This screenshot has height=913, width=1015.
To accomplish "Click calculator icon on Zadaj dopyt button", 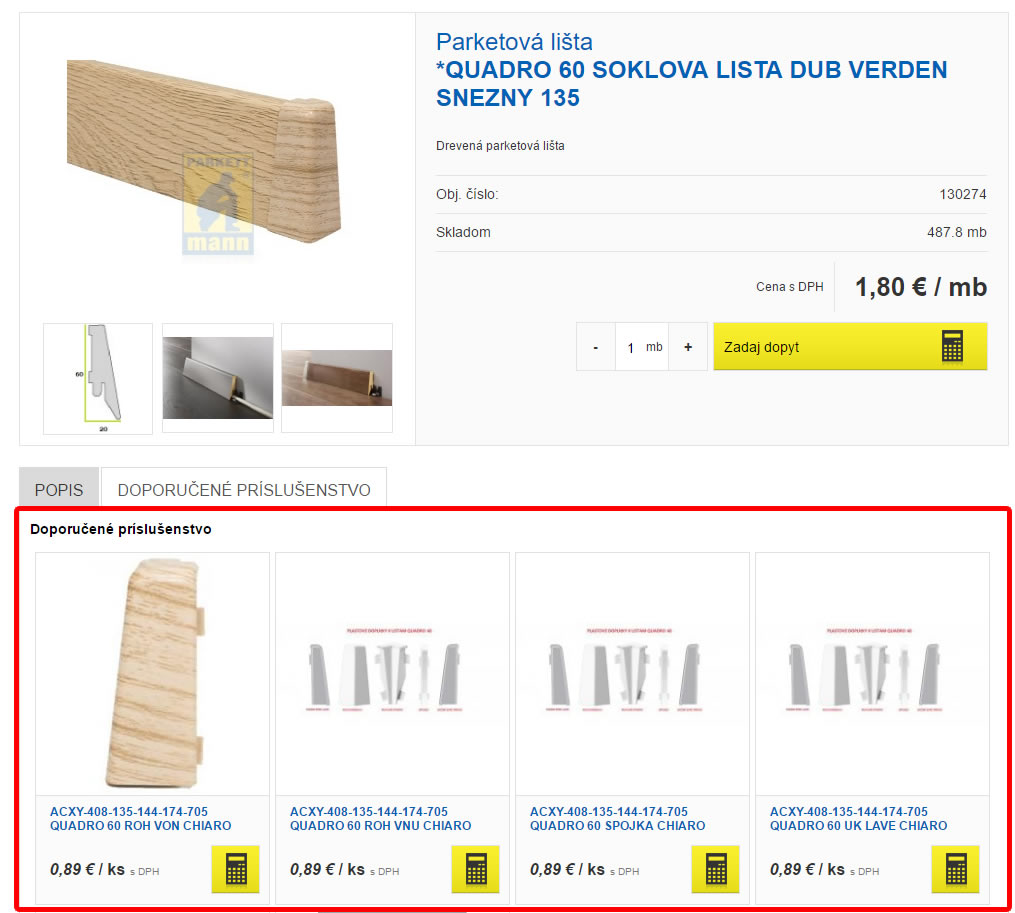I will click(952, 346).
